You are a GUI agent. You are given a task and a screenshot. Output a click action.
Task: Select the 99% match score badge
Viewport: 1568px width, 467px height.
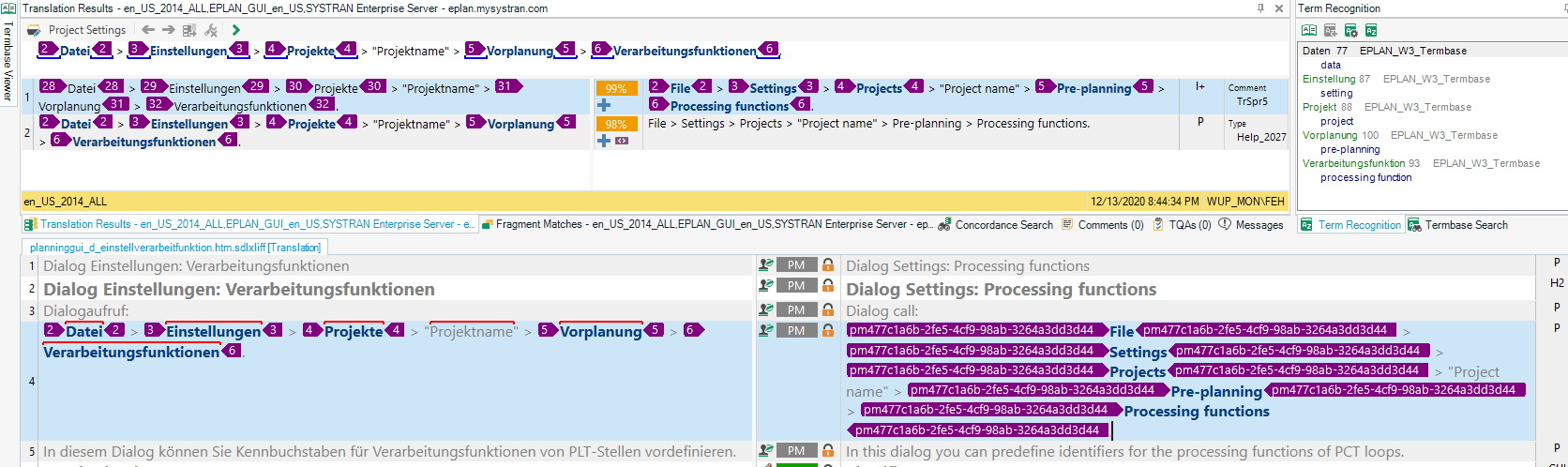coord(616,88)
